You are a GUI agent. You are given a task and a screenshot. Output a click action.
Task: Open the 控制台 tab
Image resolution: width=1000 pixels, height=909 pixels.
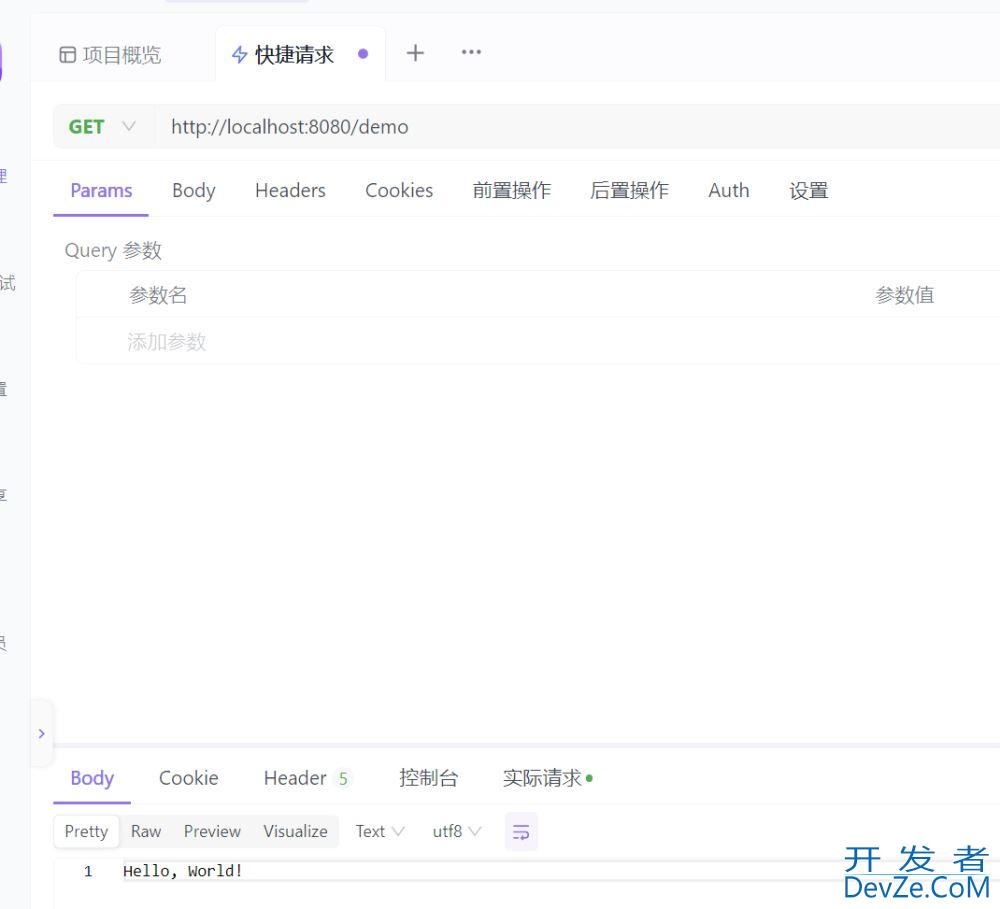pos(429,778)
